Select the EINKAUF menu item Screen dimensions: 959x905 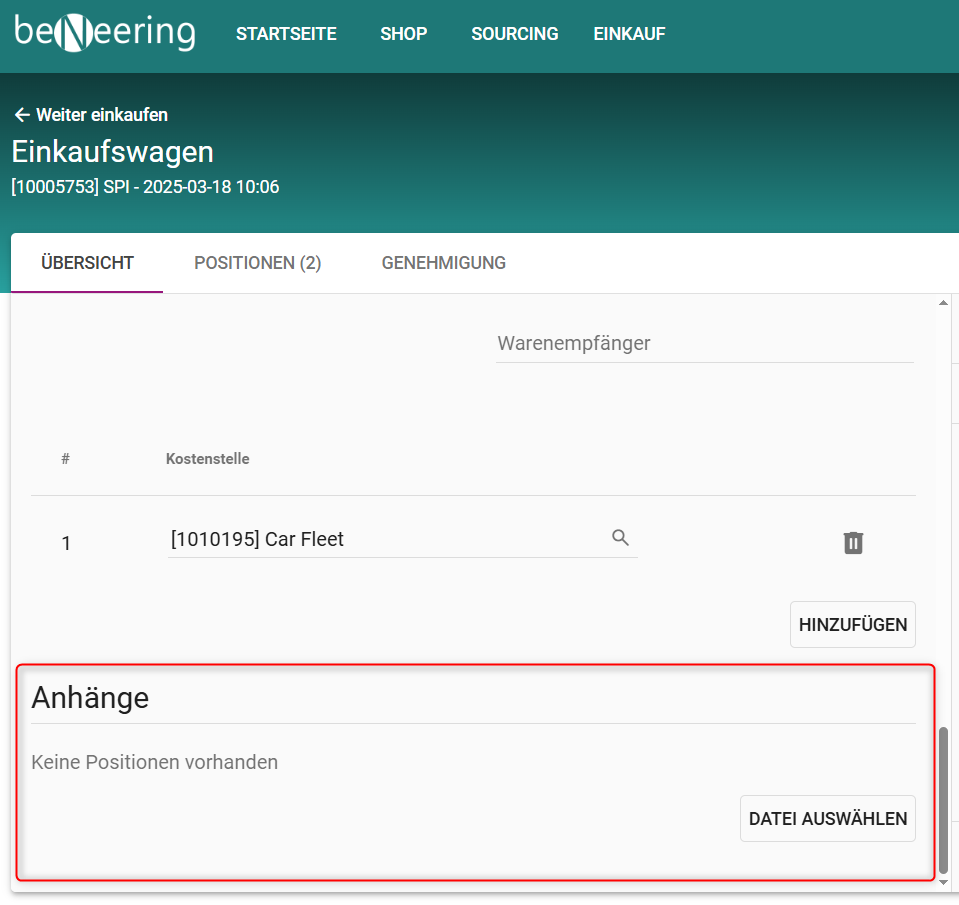[x=629, y=34]
